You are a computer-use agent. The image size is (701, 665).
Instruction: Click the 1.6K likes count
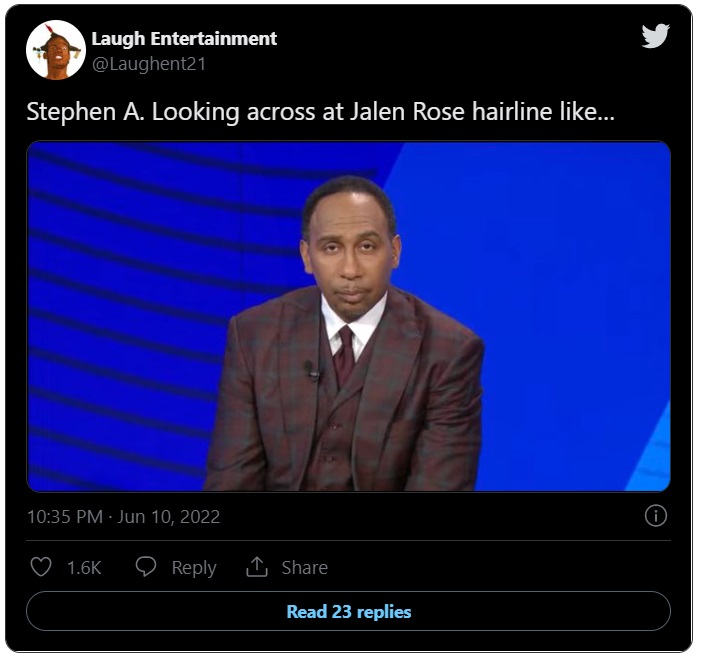click(84, 568)
